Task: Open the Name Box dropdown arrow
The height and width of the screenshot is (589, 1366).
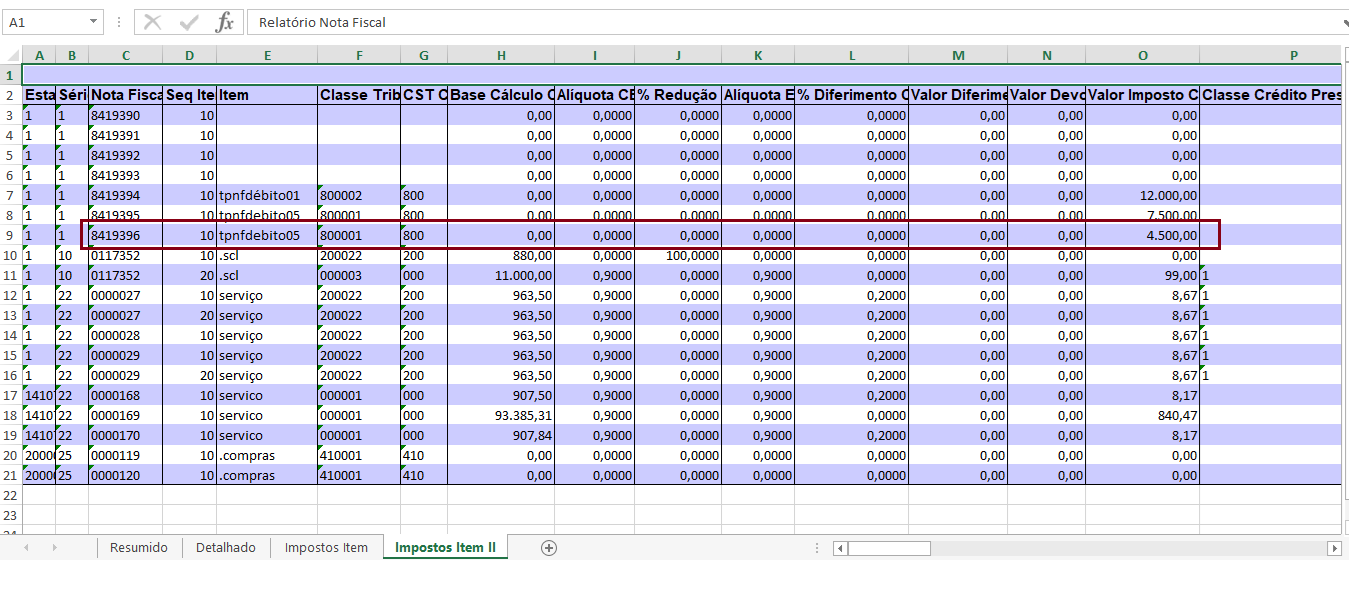Action: [94, 22]
